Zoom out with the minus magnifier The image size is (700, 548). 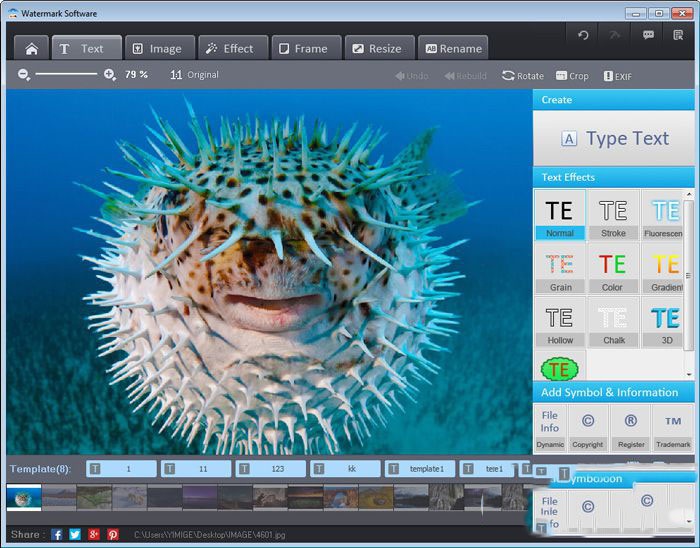pyautogui.click(x=24, y=75)
